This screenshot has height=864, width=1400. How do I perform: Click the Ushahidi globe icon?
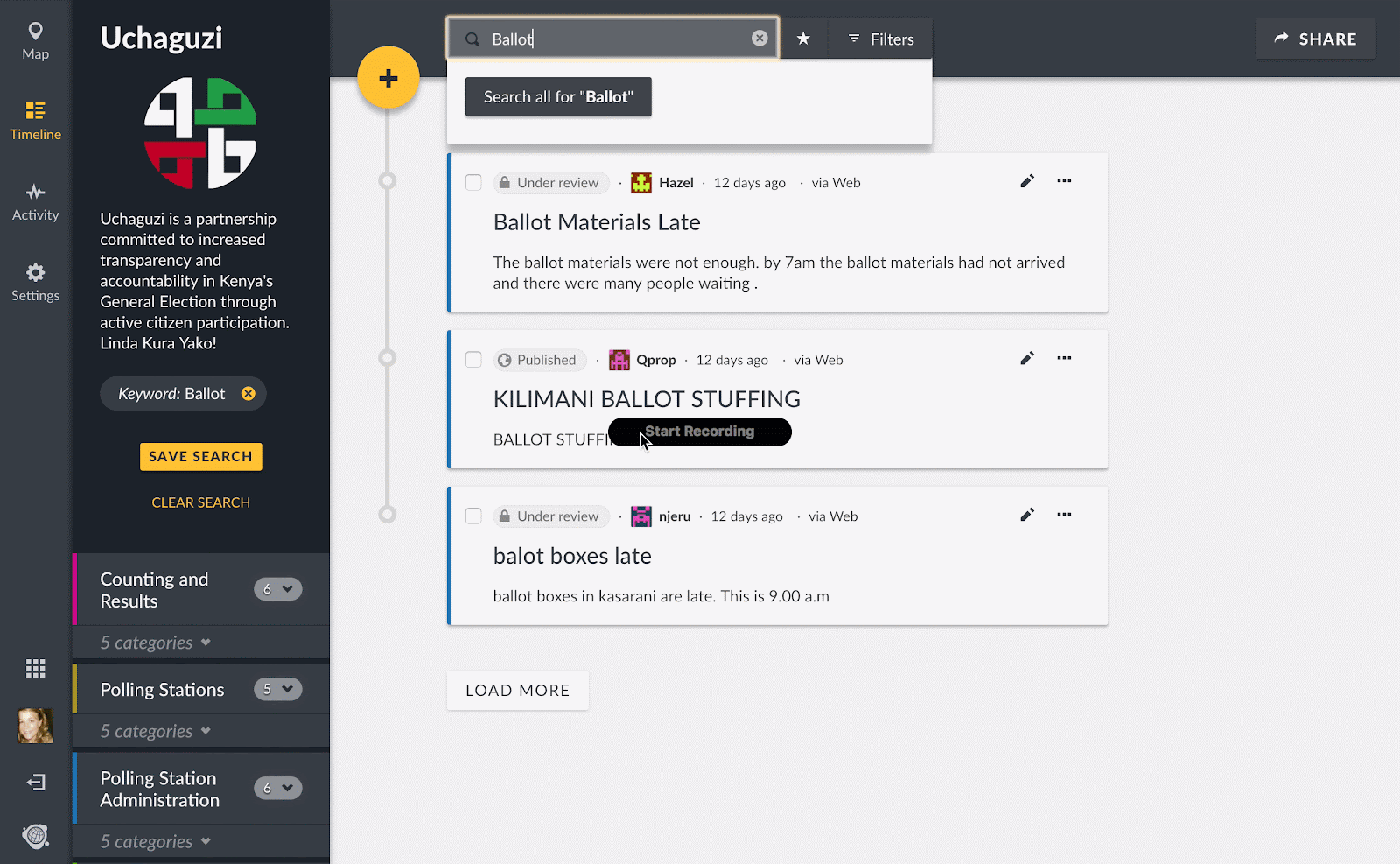pyautogui.click(x=36, y=837)
